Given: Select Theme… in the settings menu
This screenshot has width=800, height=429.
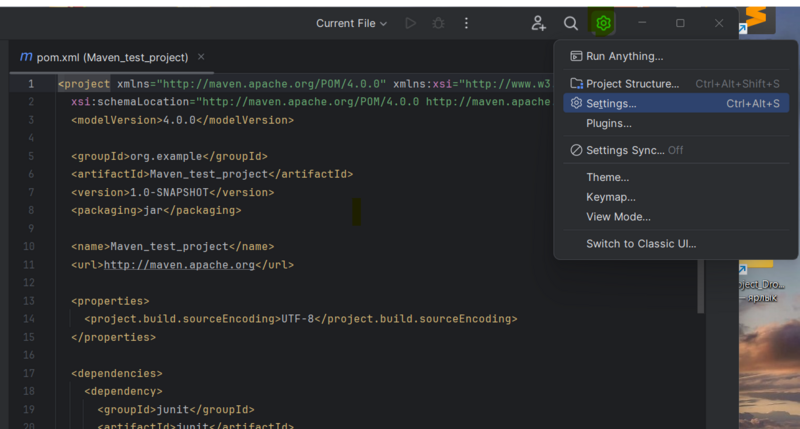Looking at the screenshot, I should [676, 178].
